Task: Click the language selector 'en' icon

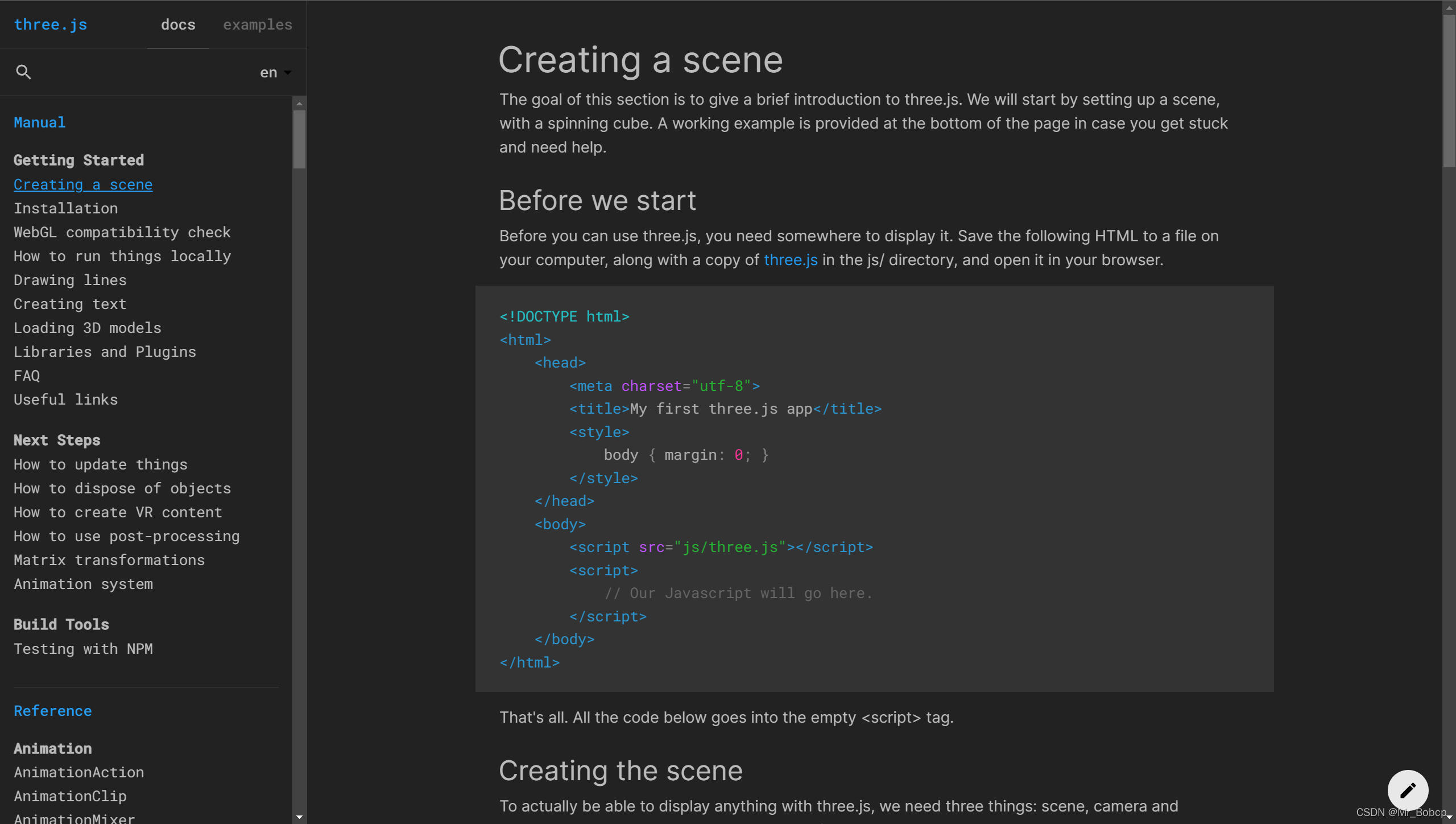Action: pos(275,72)
